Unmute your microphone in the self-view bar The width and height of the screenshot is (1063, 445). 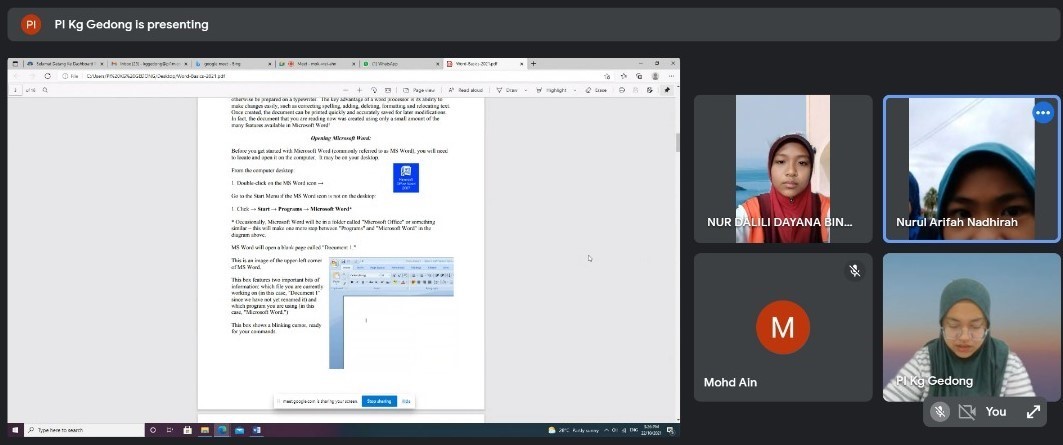pos(939,411)
